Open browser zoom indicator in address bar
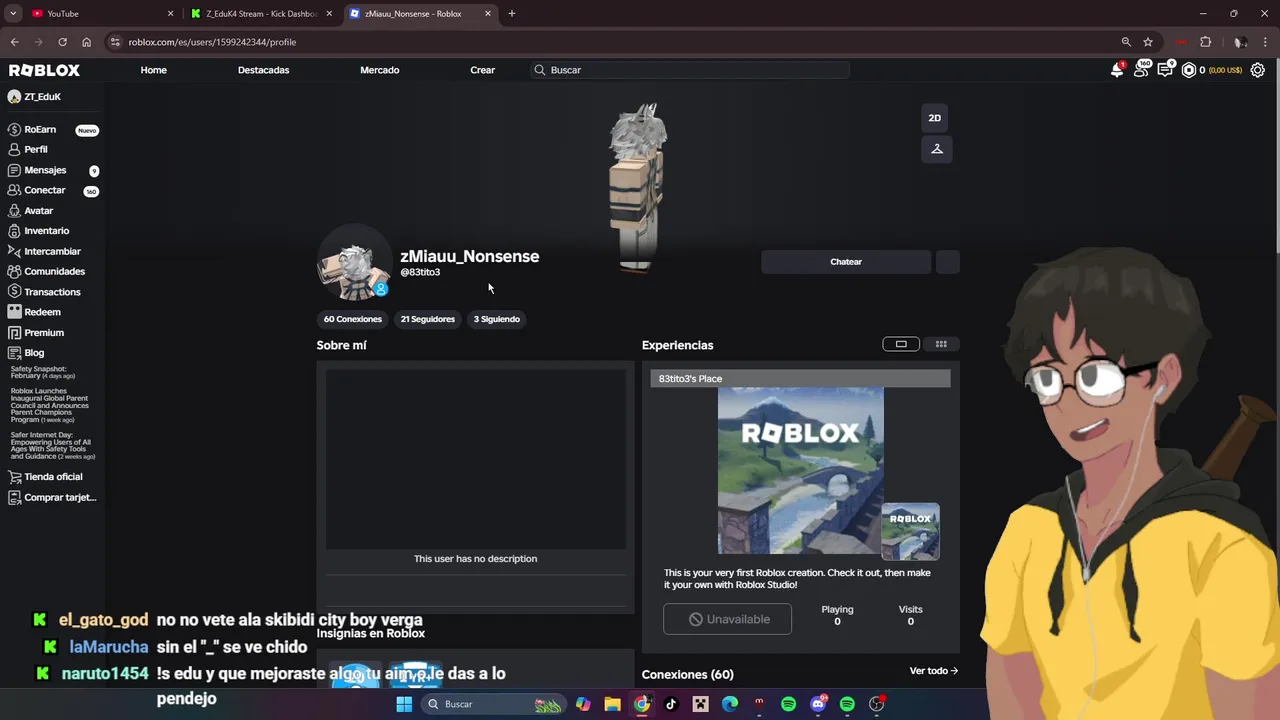Image resolution: width=1280 pixels, height=720 pixels. (x=1126, y=42)
